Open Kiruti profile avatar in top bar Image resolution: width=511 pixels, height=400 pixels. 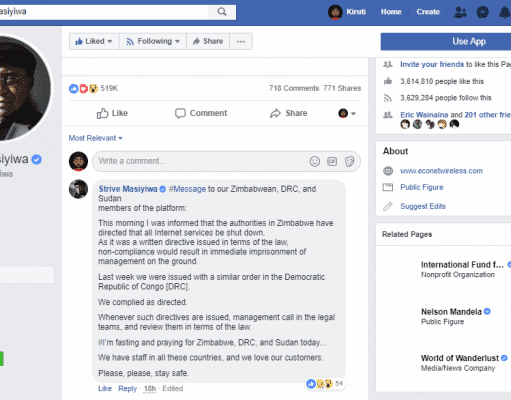[335, 12]
